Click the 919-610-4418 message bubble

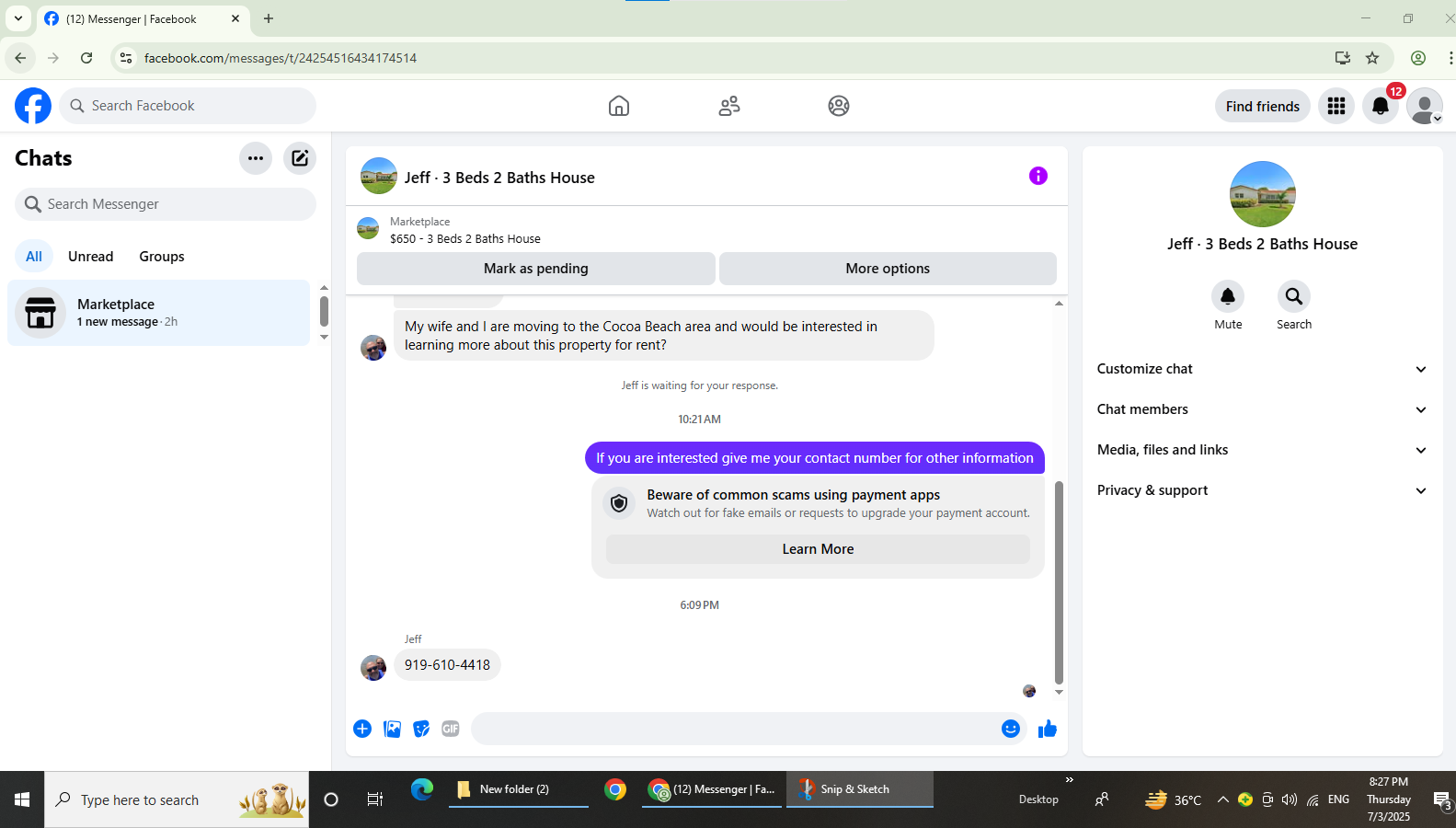447,665
